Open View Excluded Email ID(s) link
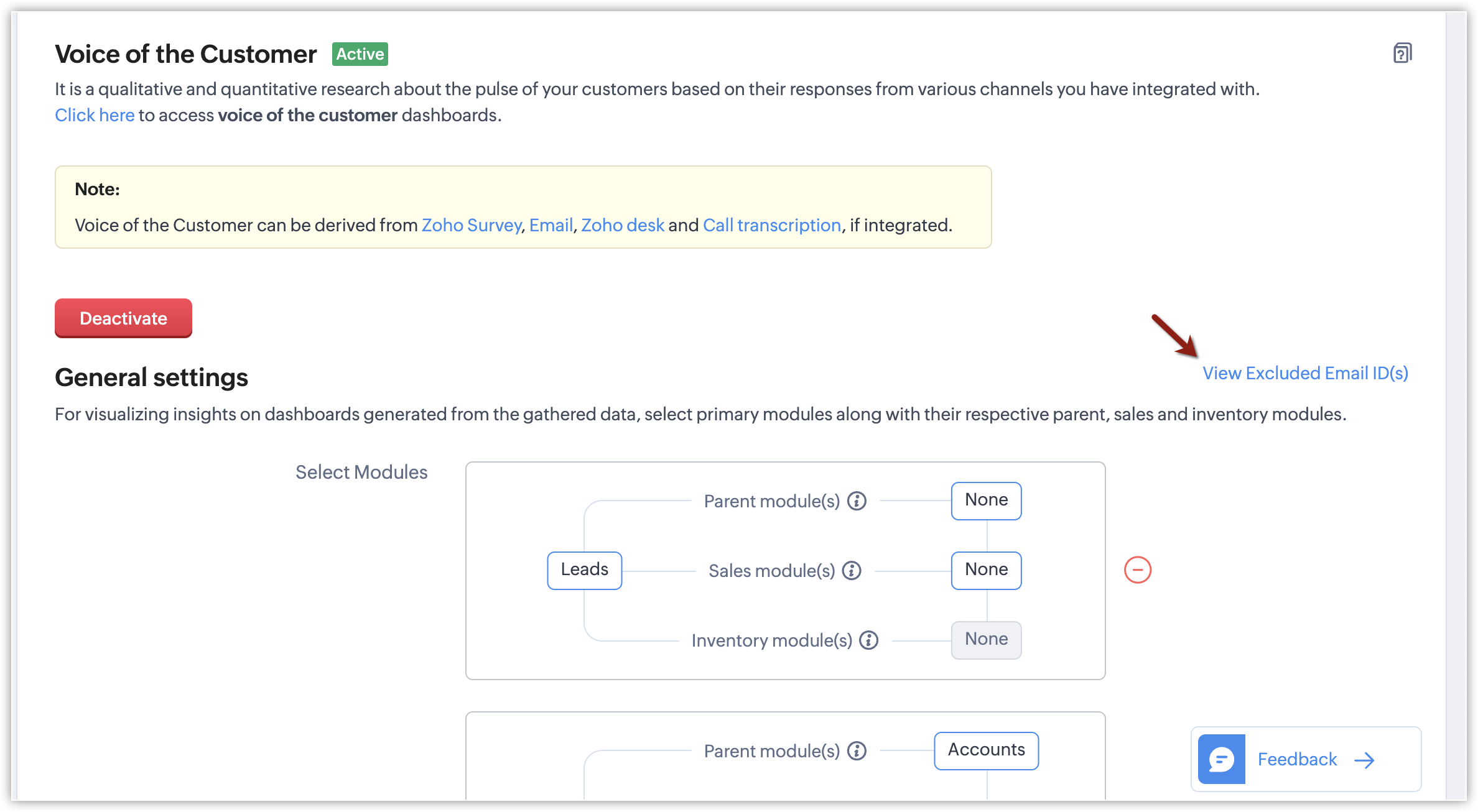Viewport: 1478px width, 812px height. tap(1305, 373)
